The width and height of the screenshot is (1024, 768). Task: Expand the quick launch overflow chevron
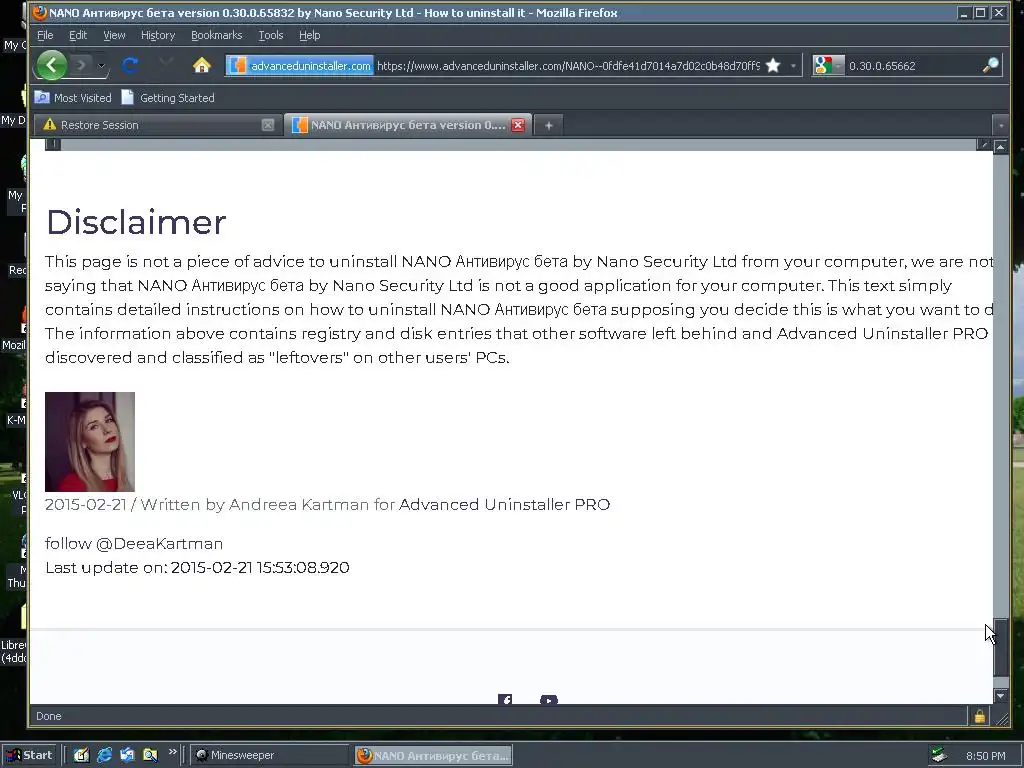(x=172, y=752)
